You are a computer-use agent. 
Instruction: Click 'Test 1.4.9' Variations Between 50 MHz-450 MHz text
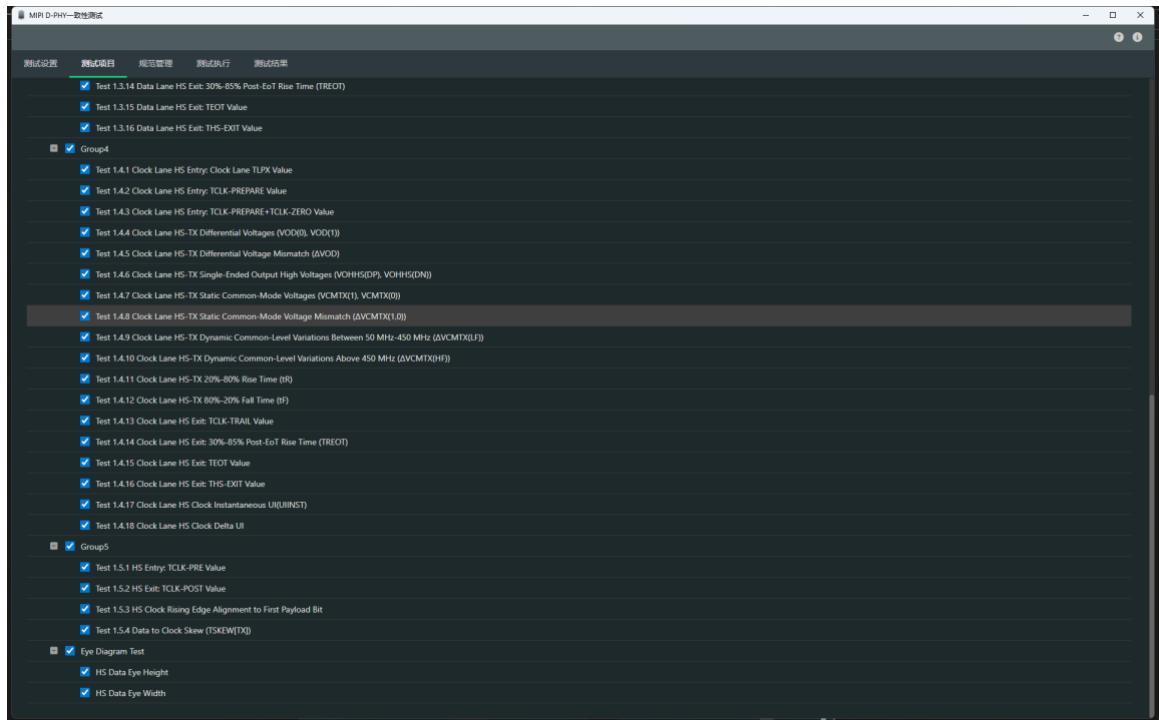pos(289,337)
